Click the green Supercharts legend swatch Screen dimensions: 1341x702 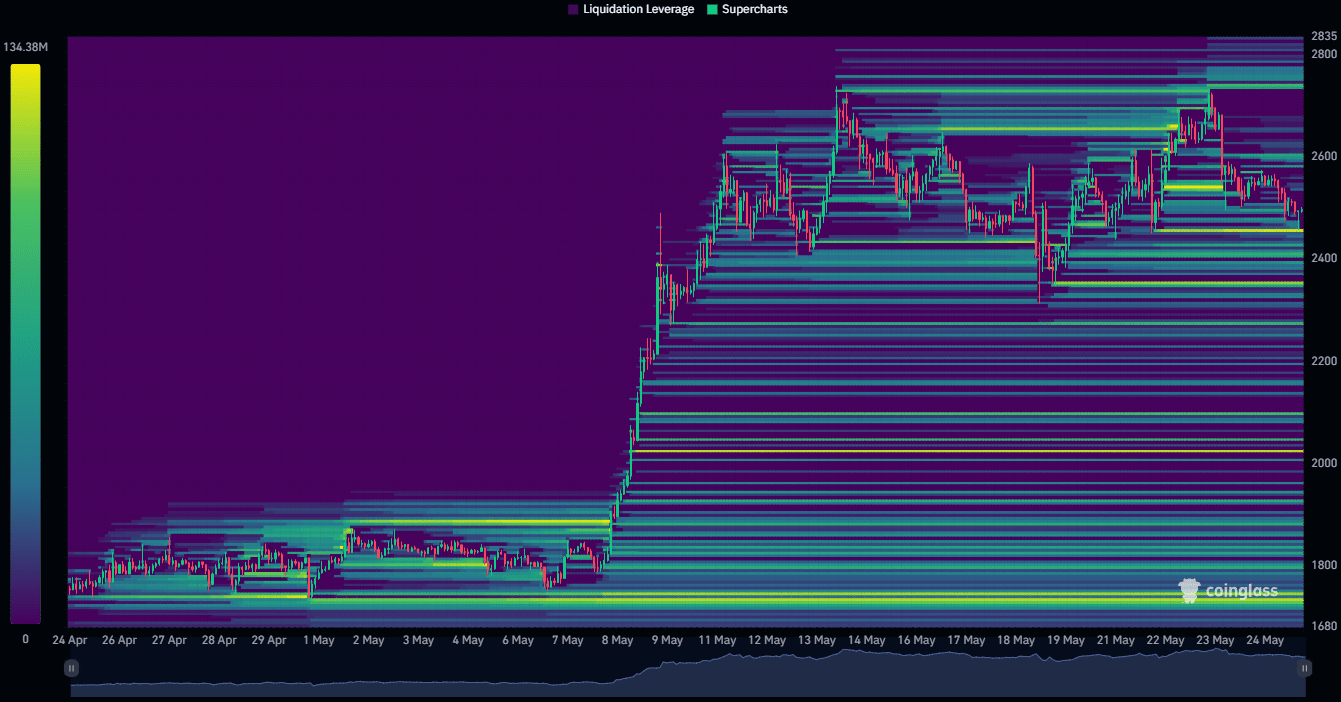click(712, 9)
